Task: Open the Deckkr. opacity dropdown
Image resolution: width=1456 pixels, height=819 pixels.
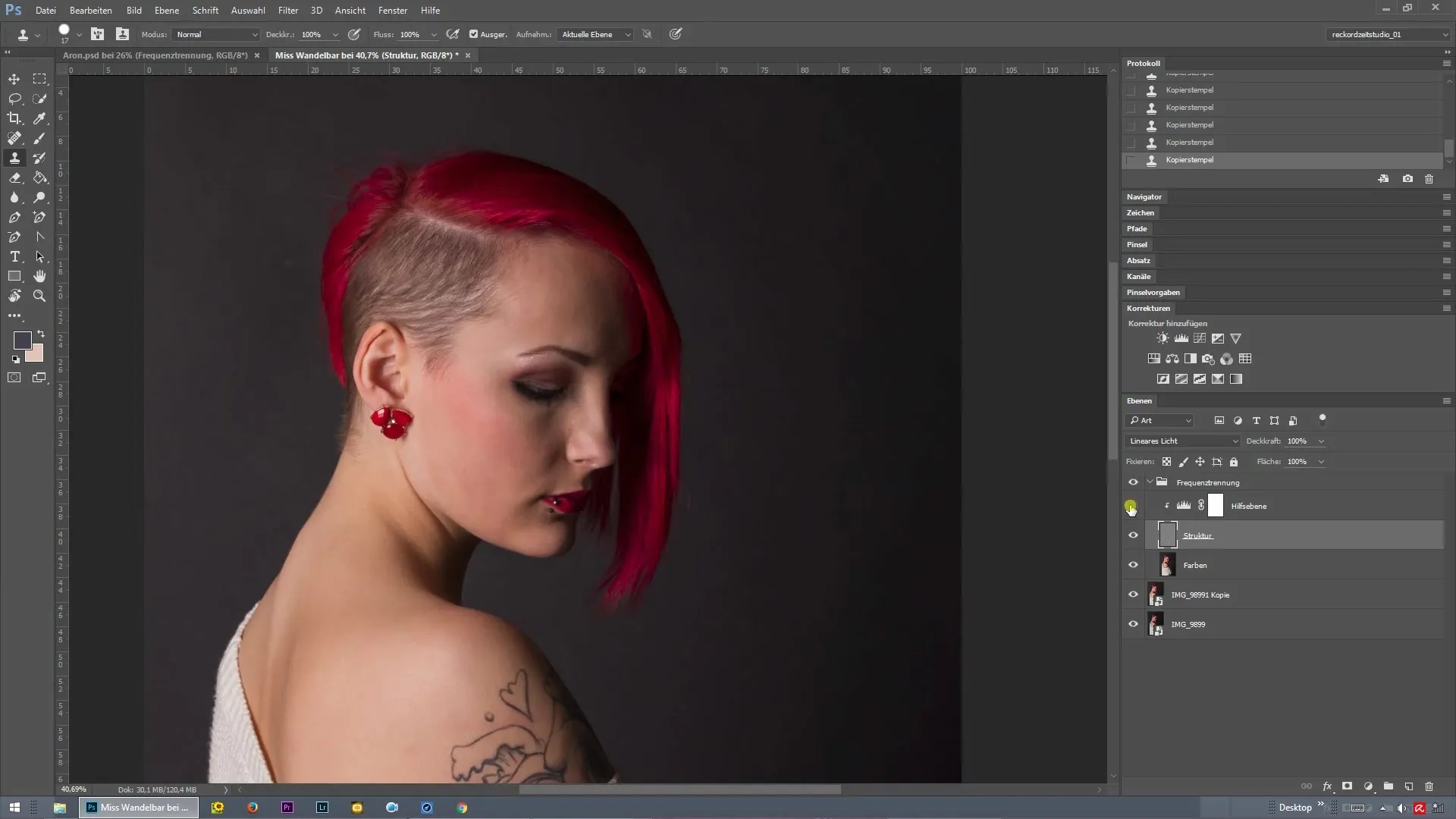Action: [335, 34]
